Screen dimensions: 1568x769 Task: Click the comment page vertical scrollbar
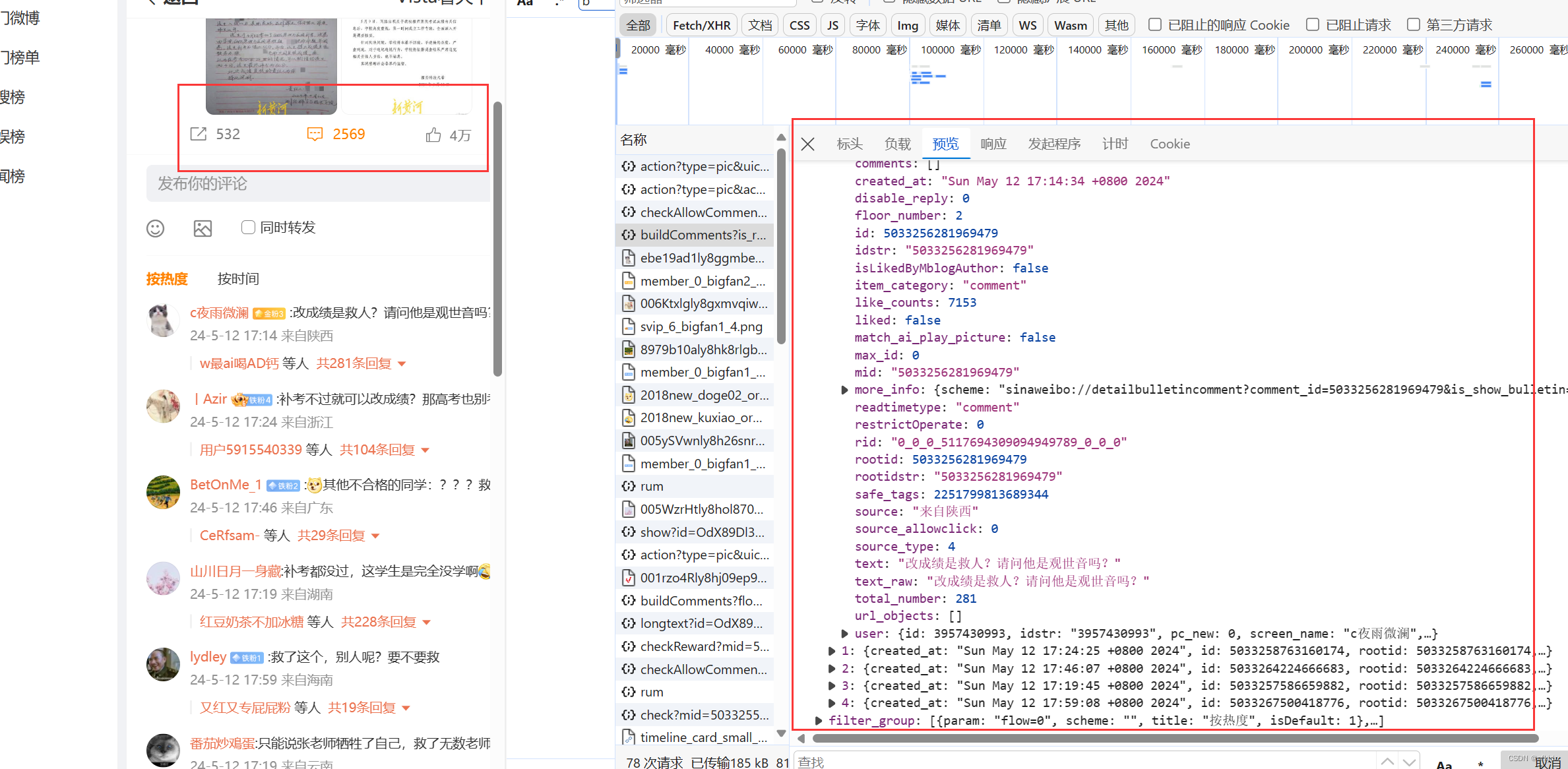point(498,239)
